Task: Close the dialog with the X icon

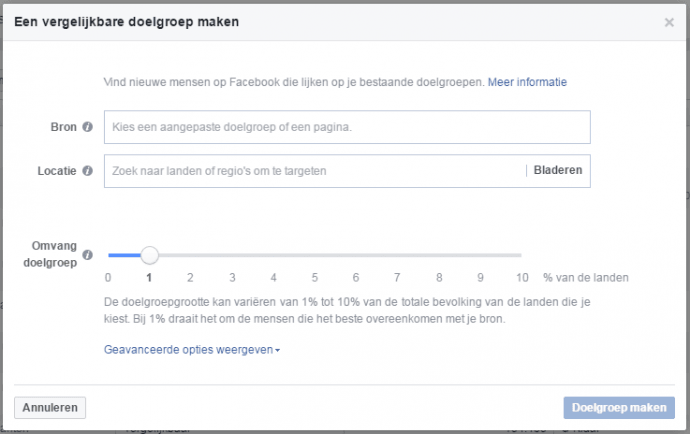Action: tap(669, 22)
